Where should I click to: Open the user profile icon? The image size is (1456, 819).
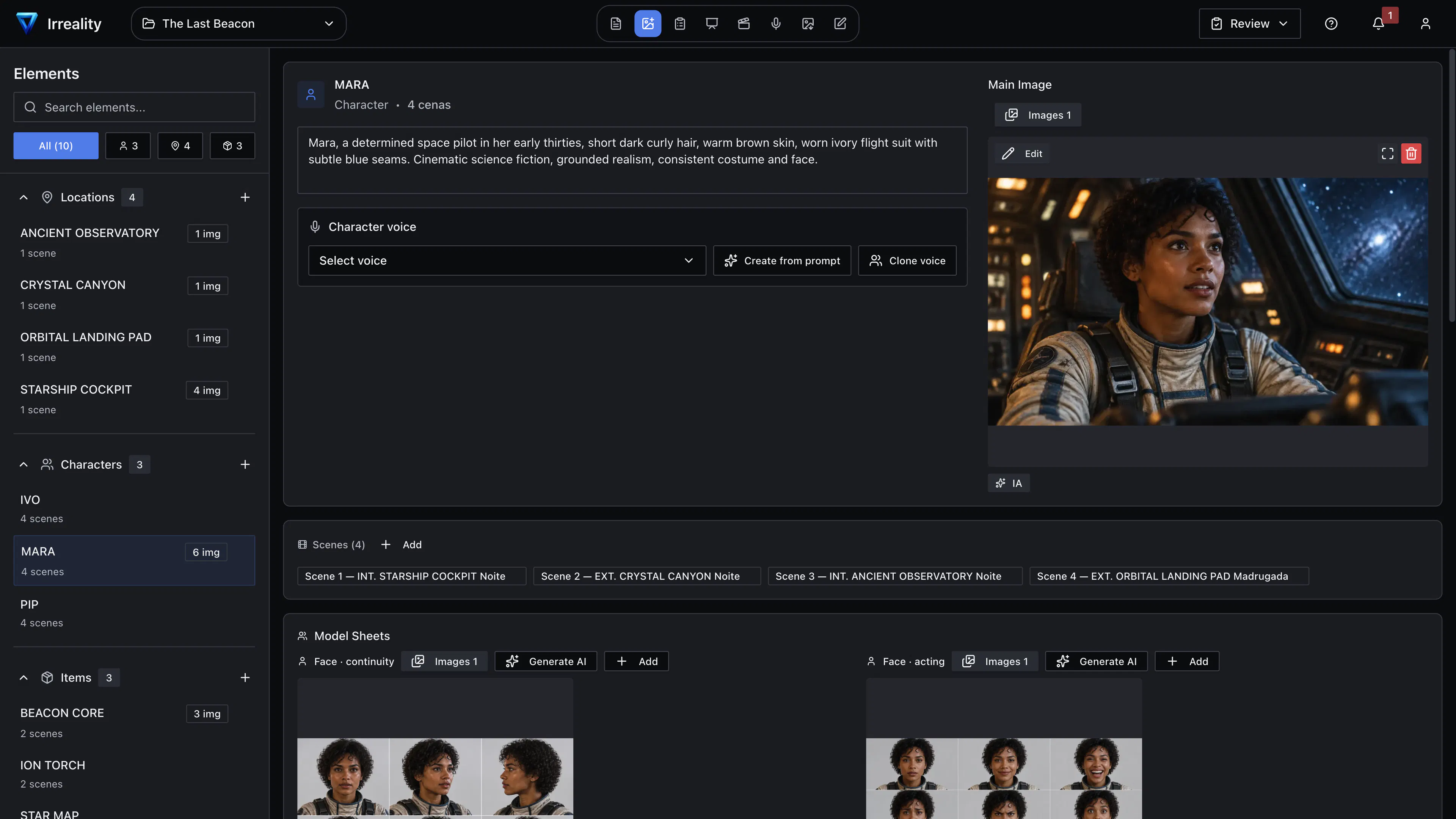[x=1426, y=24]
